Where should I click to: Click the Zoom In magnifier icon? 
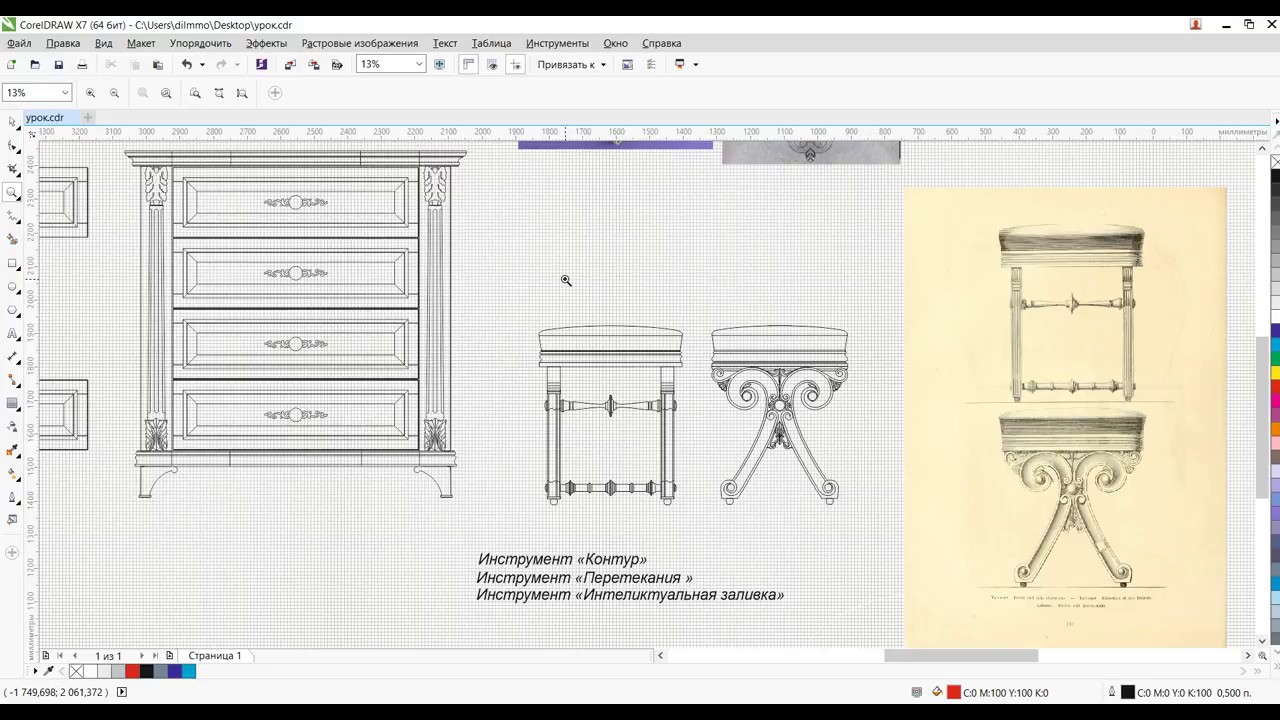point(90,93)
